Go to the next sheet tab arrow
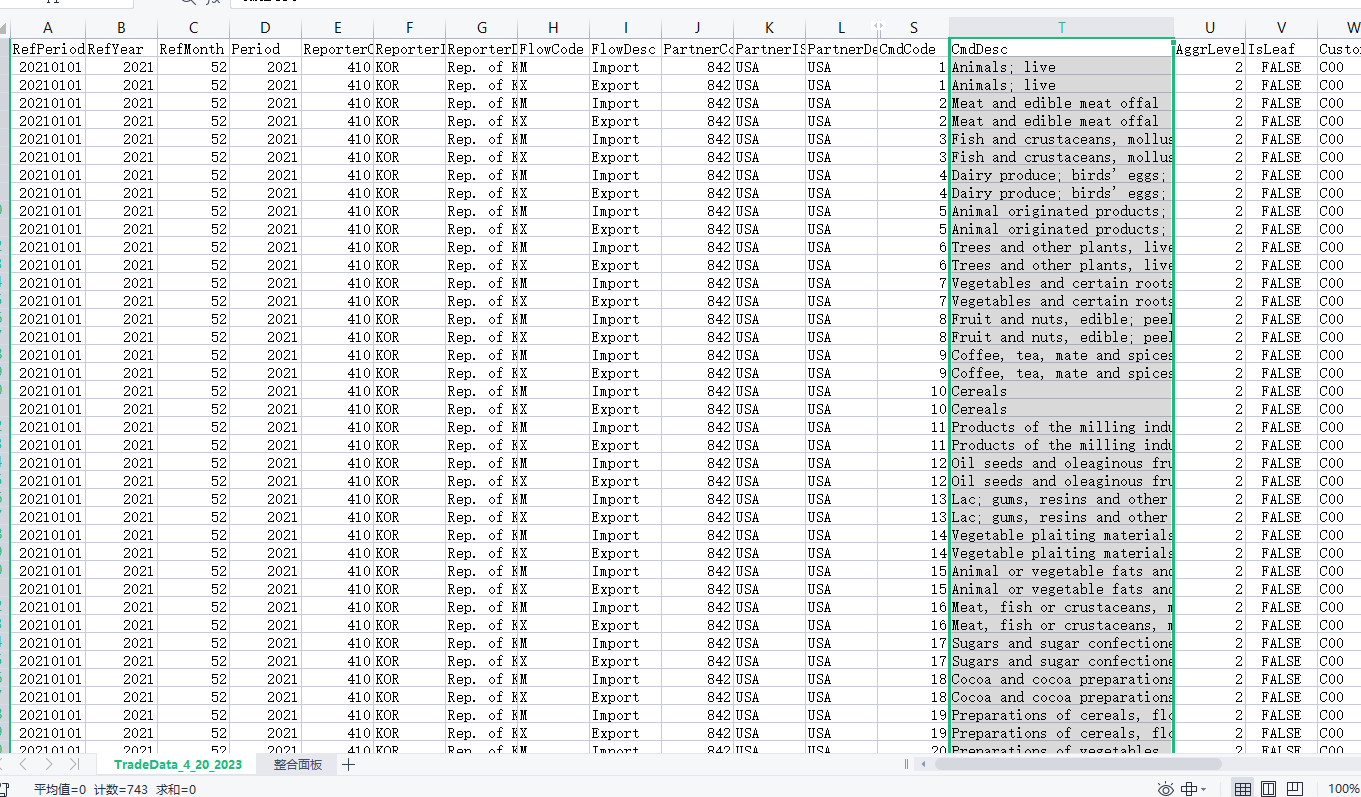 (x=48, y=764)
